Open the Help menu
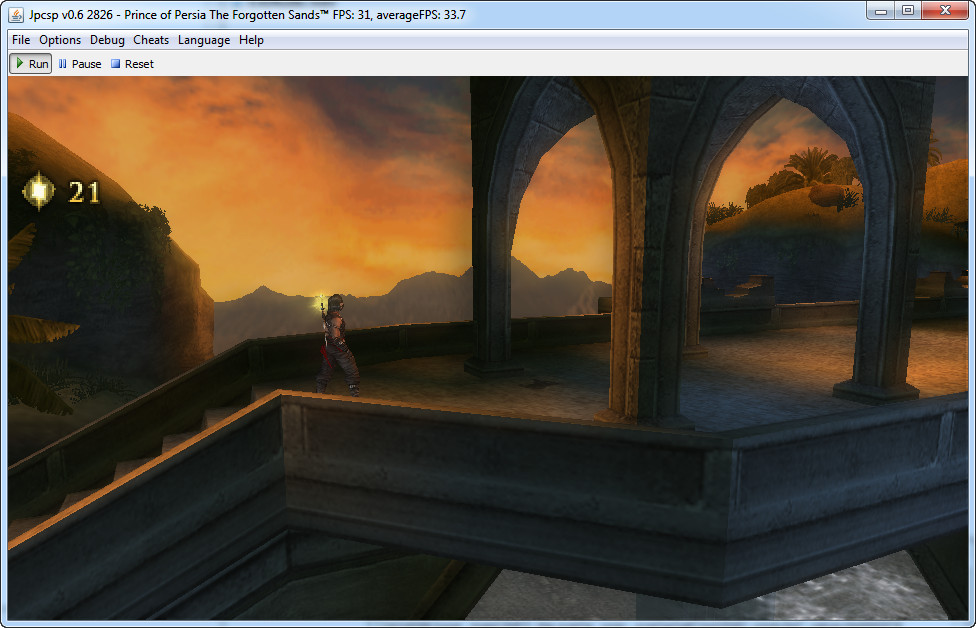The width and height of the screenshot is (976, 628). [x=251, y=40]
